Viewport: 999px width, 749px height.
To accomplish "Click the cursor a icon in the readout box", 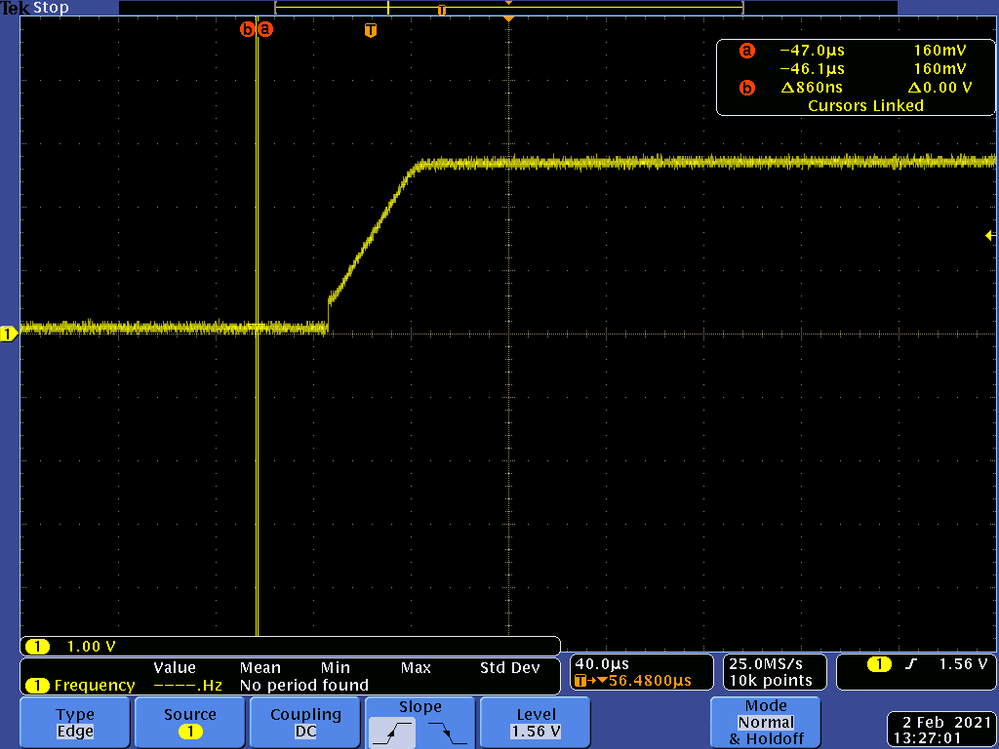I will tap(747, 50).
